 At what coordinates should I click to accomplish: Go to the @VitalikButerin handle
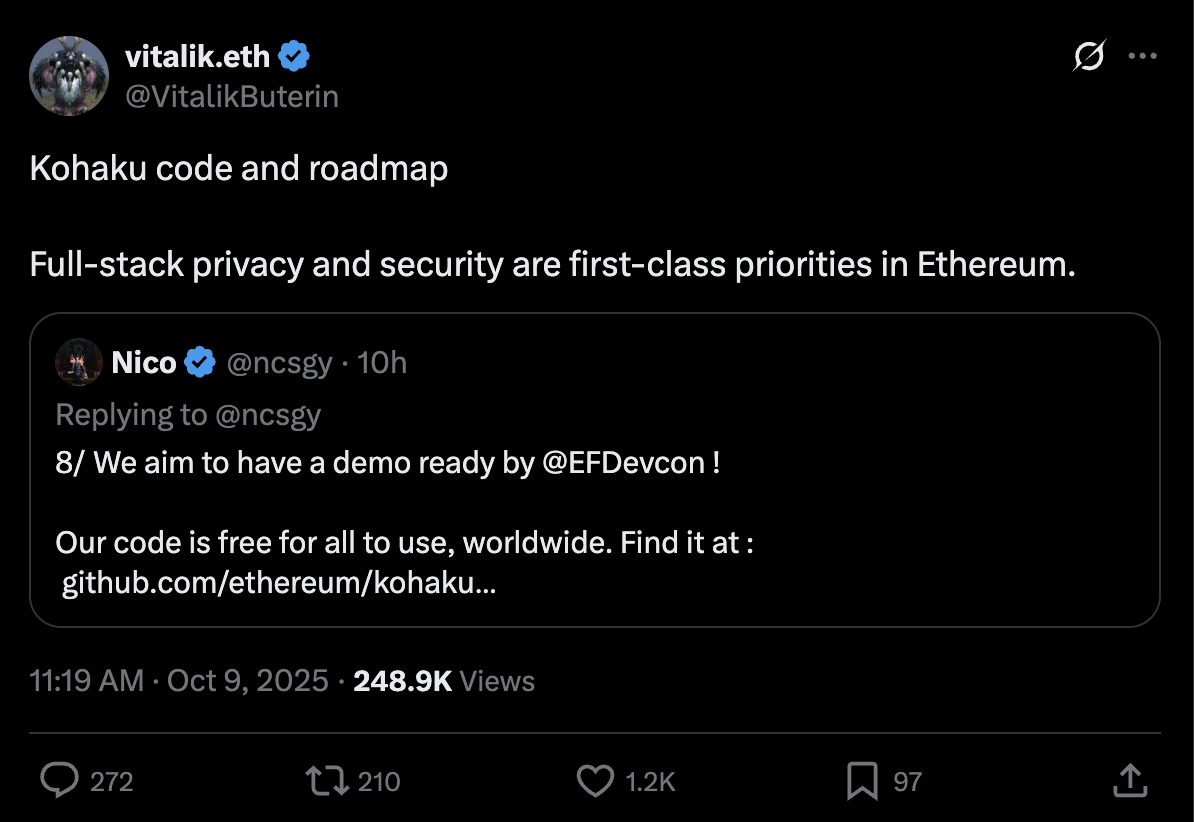(232, 96)
